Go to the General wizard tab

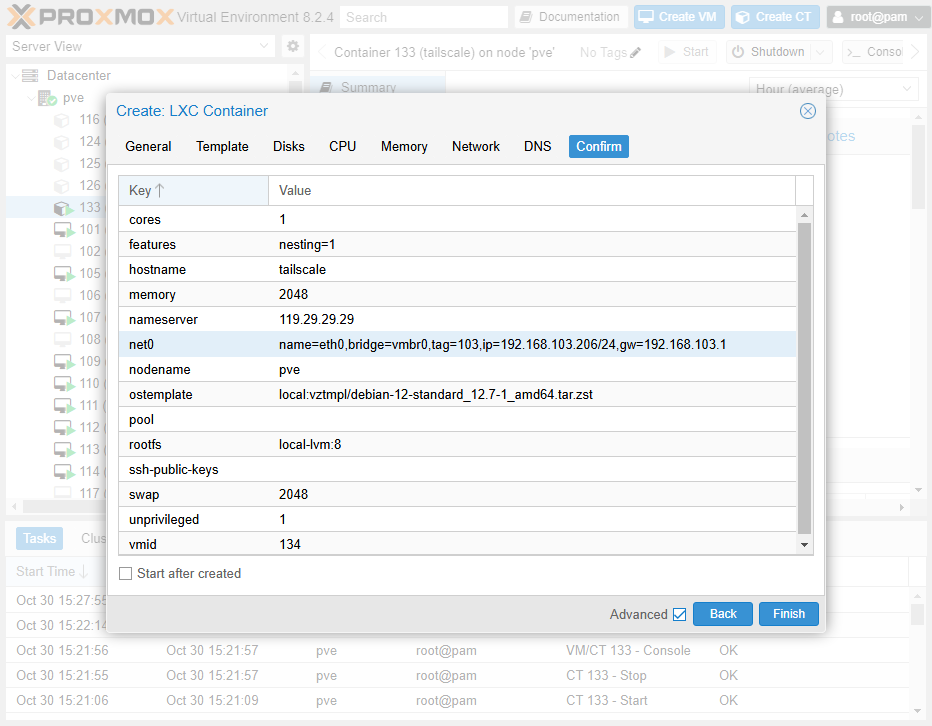pos(148,147)
